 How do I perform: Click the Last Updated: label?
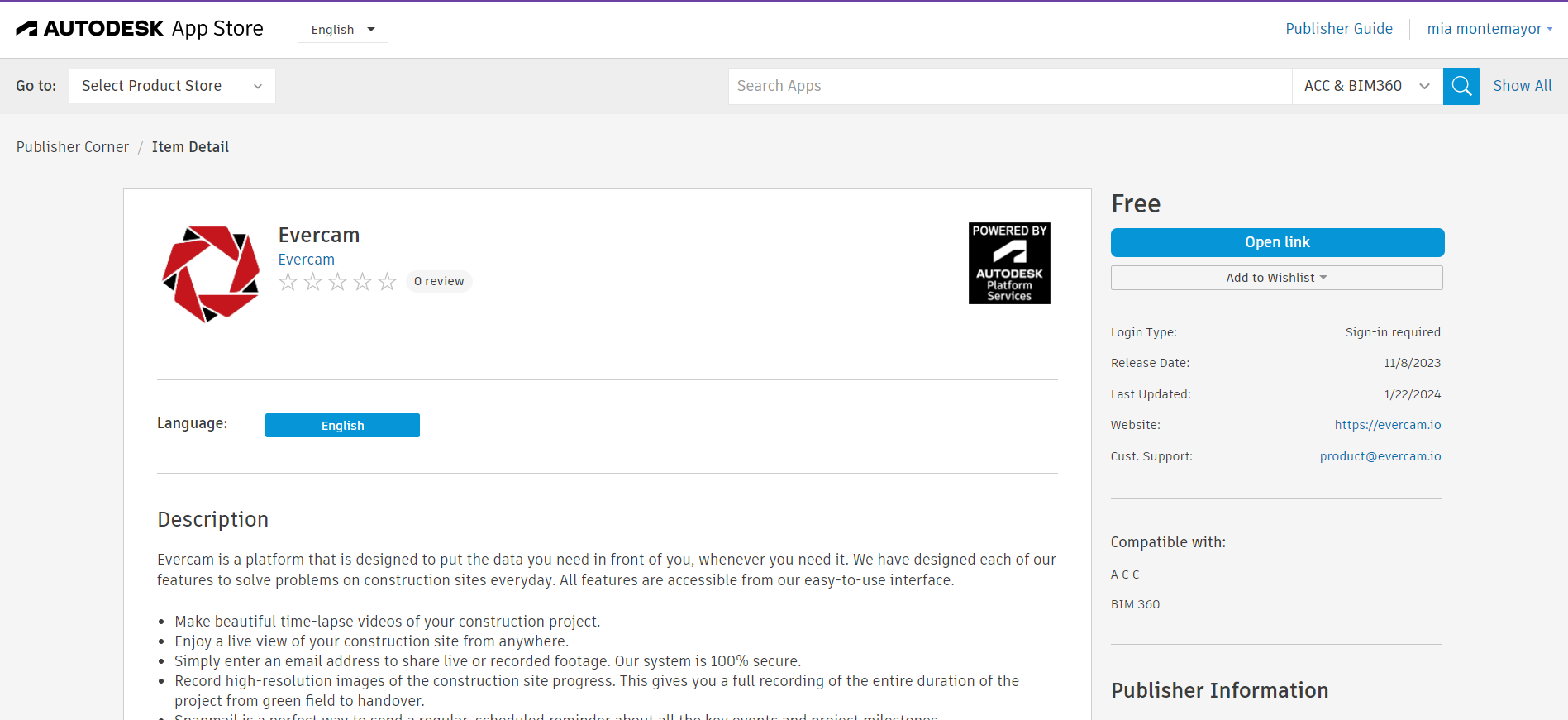point(1151,394)
